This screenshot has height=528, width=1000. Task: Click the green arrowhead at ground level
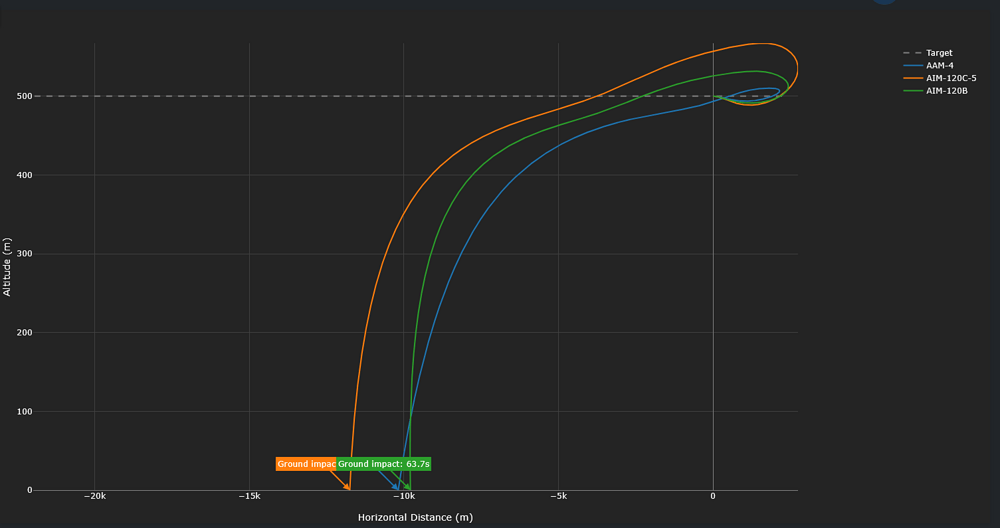coord(409,488)
